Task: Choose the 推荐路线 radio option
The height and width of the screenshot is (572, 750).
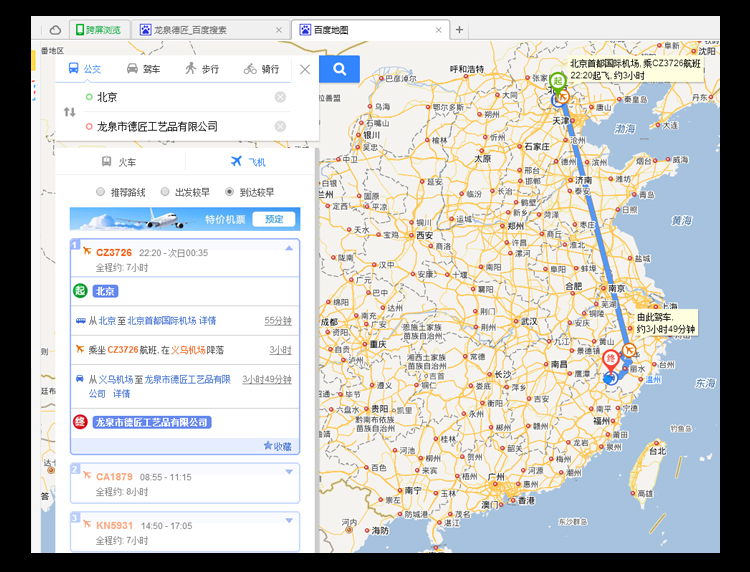Action: click(x=100, y=192)
